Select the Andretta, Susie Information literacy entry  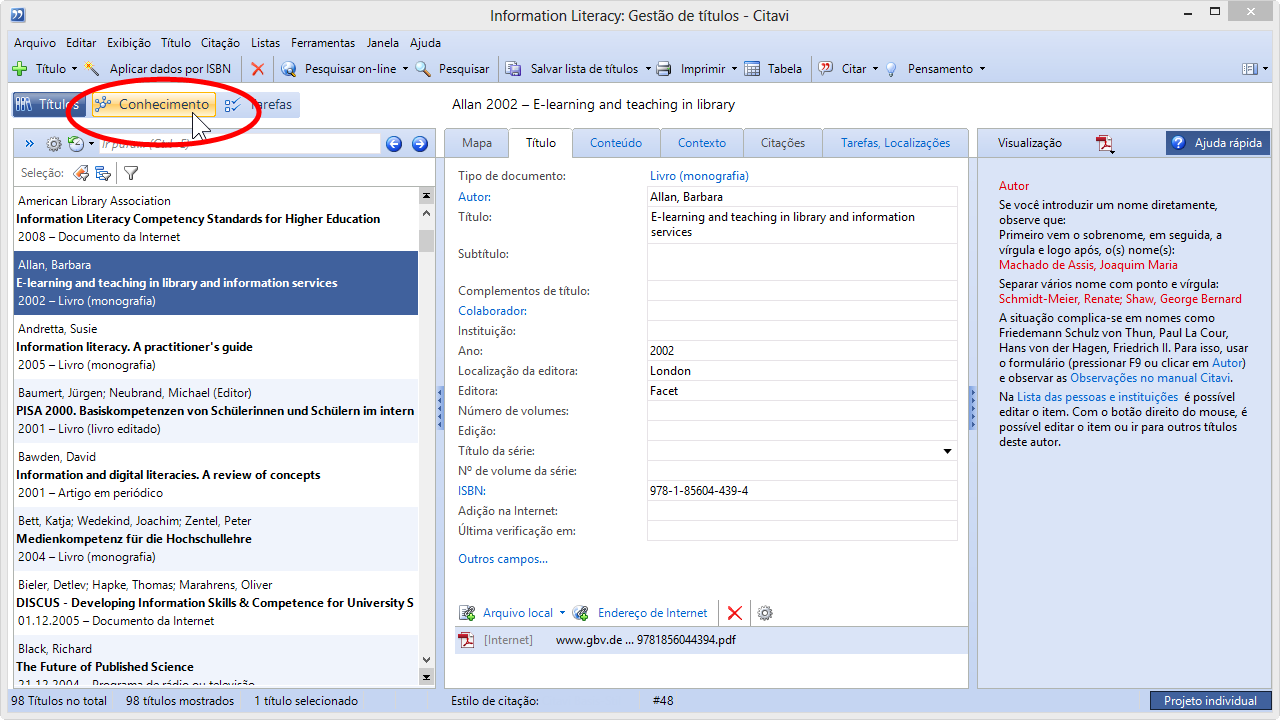[x=216, y=347]
